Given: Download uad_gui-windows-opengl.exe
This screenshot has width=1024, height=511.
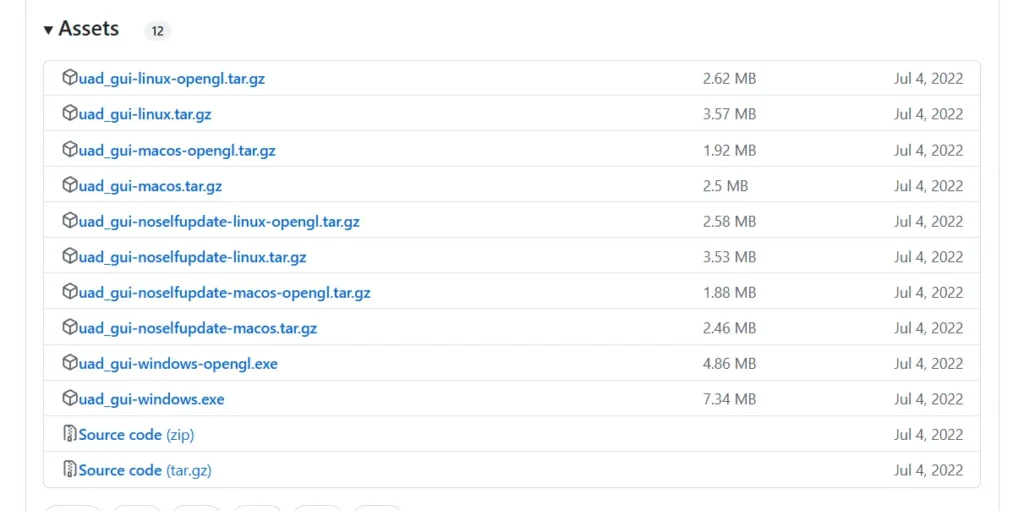Looking at the screenshot, I should pyautogui.click(x=178, y=363).
